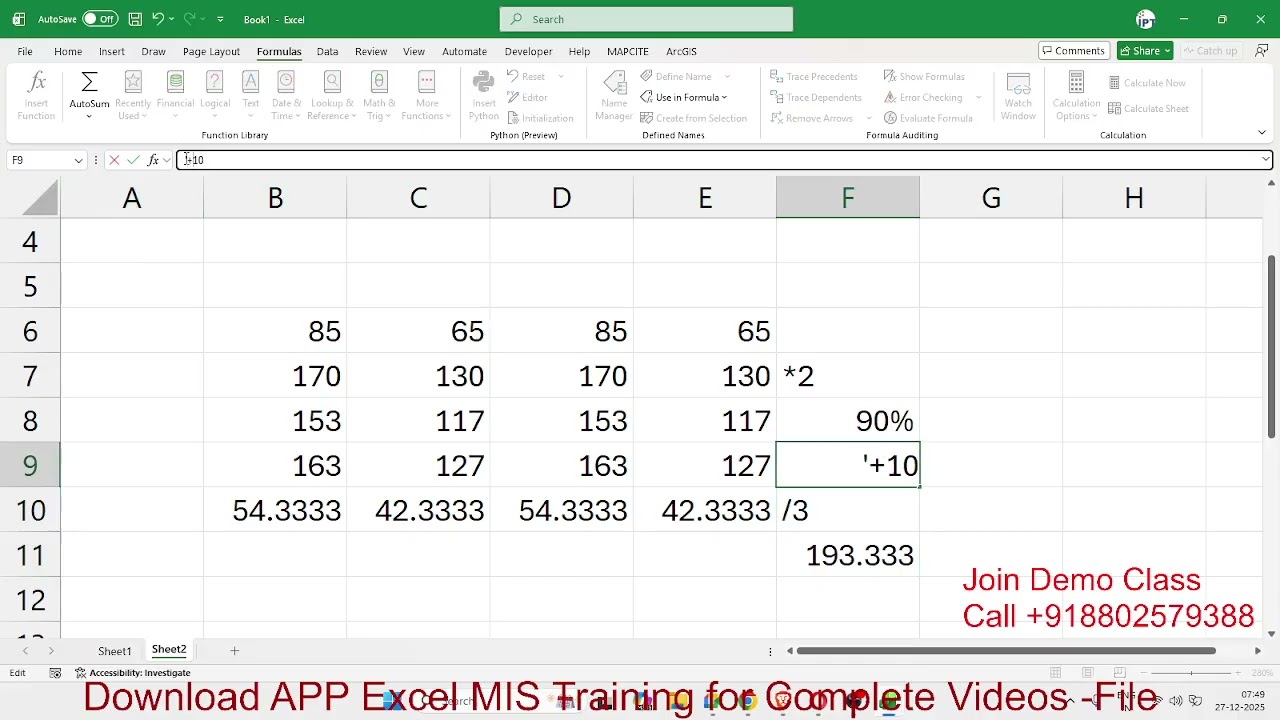Image resolution: width=1280 pixels, height=720 pixels.
Task: Add a new sheet with plus button
Action: point(234,651)
